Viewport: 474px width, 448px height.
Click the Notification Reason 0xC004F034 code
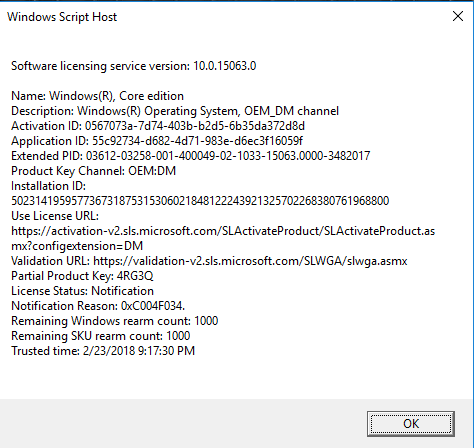[x=153, y=306]
